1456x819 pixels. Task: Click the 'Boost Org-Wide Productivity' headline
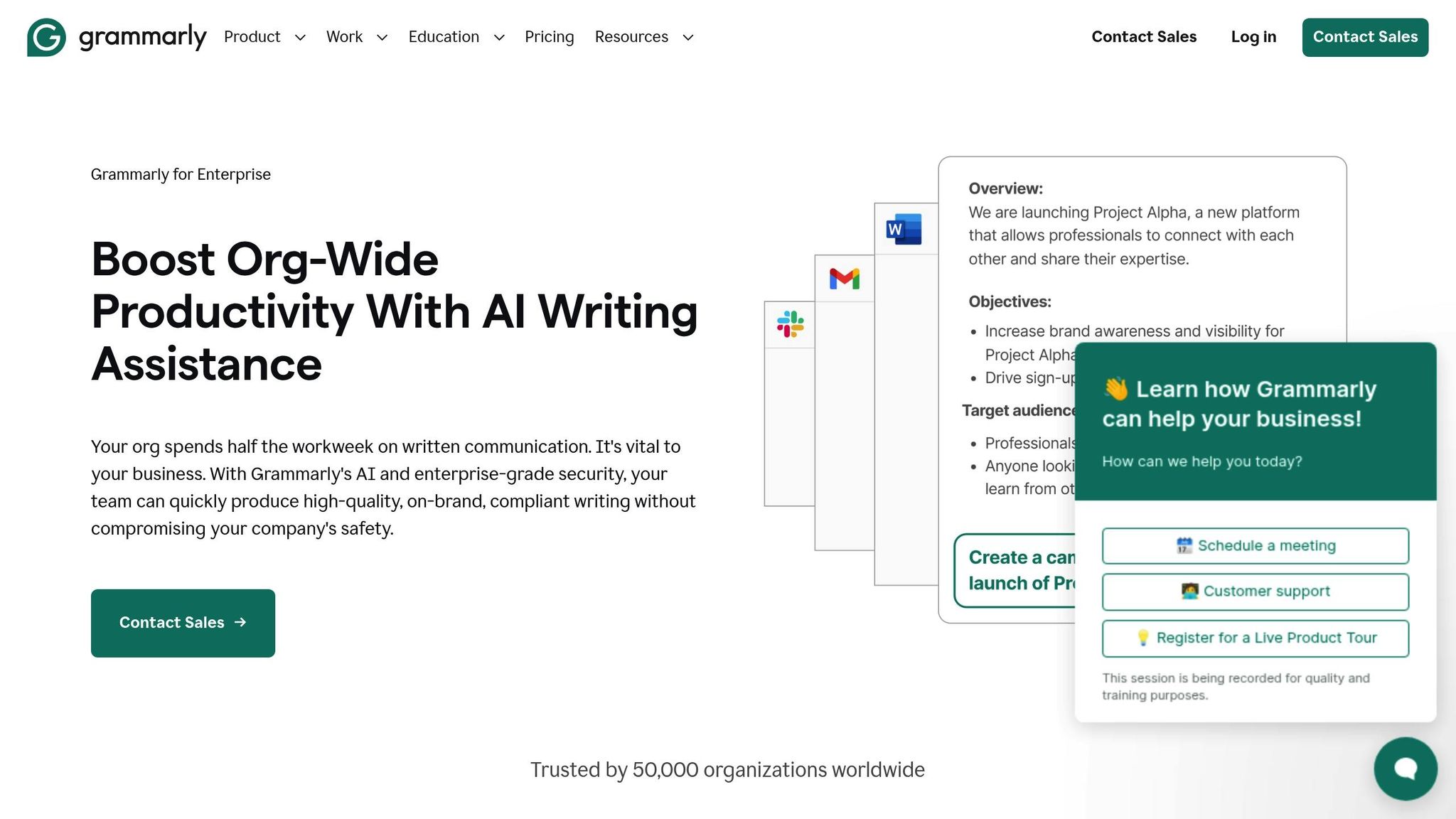pyautogui.click(x=395, y=311)
